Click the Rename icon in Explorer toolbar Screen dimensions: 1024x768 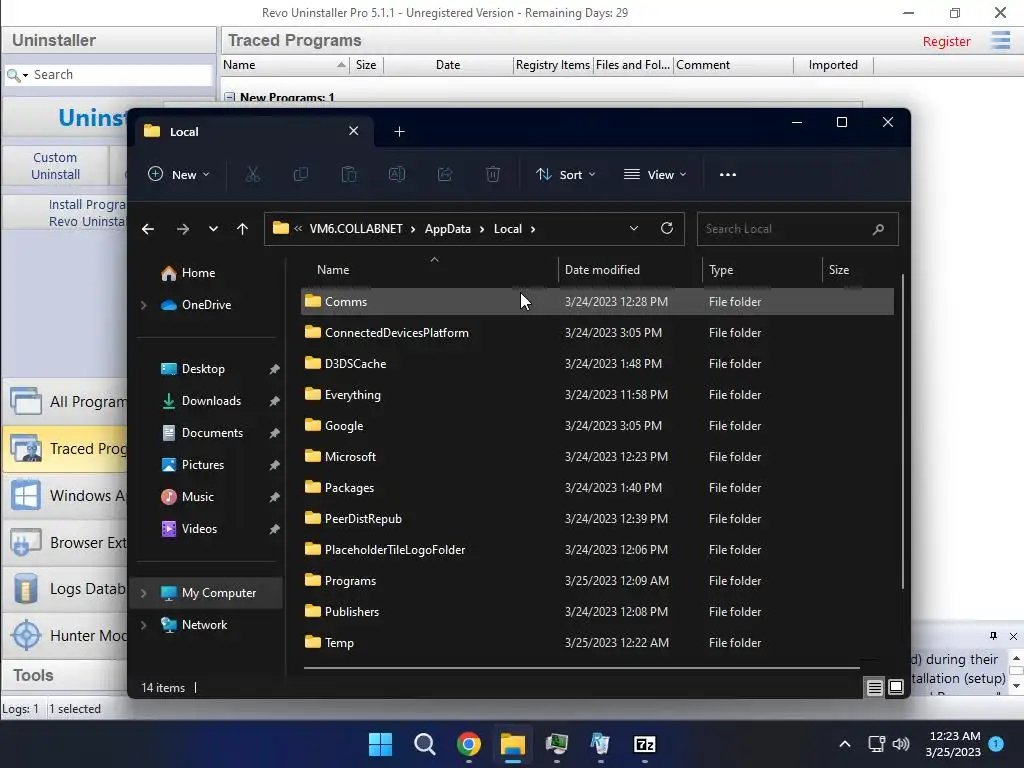pyautogui.click(x=397, y=174)
